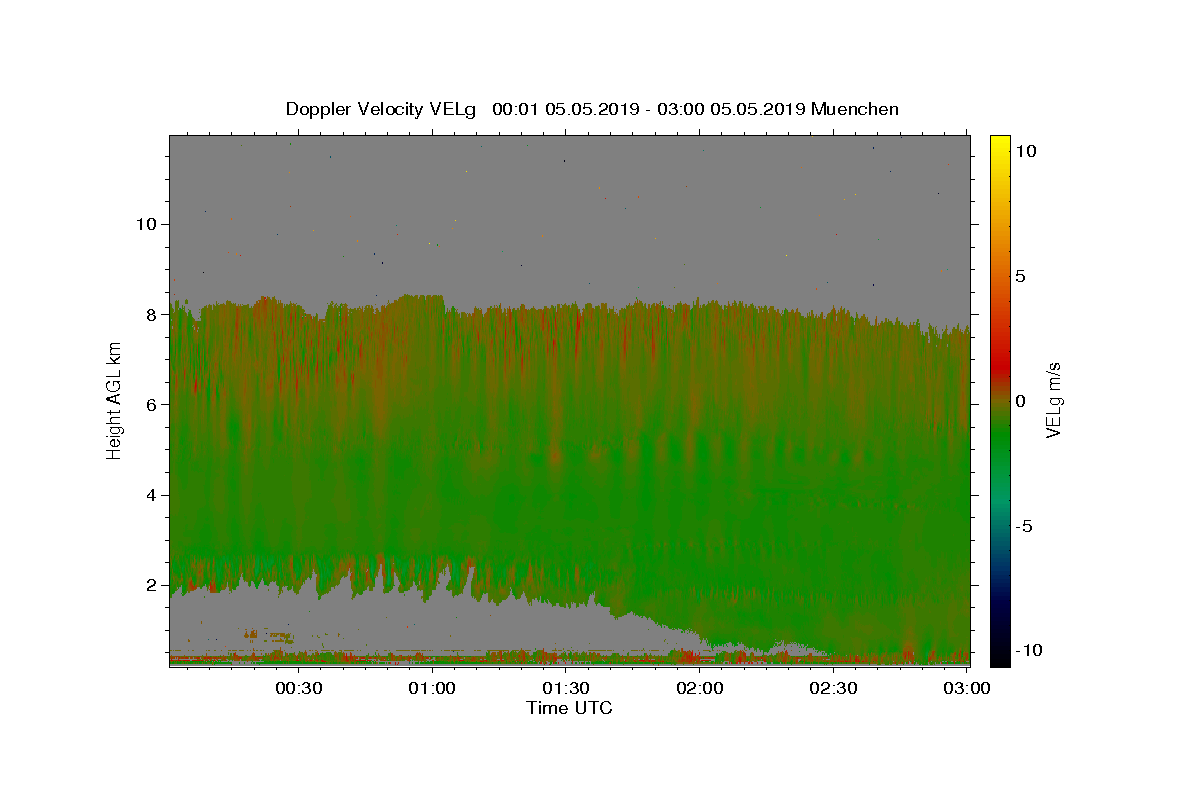The image size is (1200, 800).
Task: Click the plot title 'Doppler Velocity VELg'
Action: click(382, 109)
